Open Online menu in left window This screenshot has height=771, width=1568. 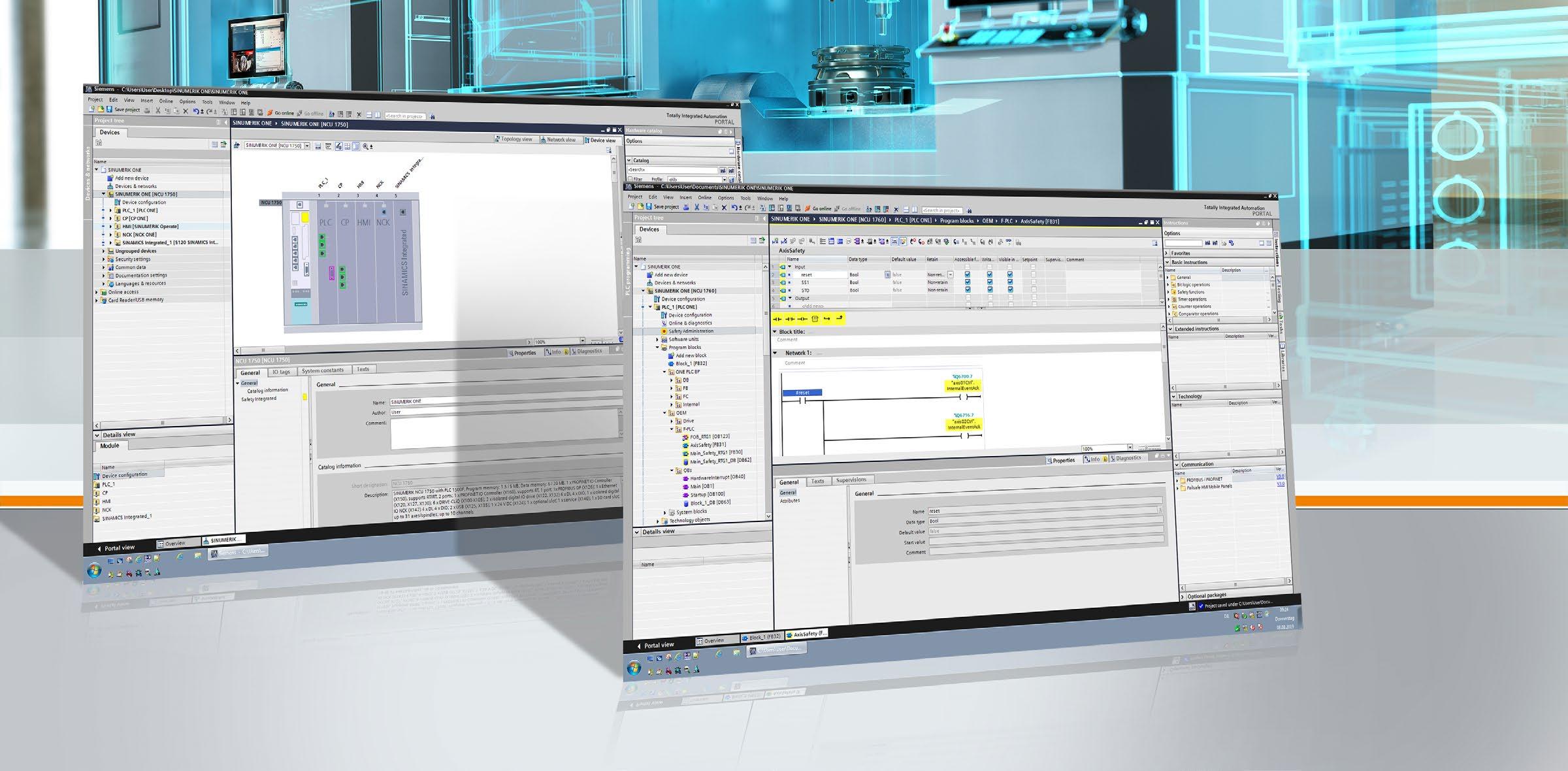(x=166, y=101)
